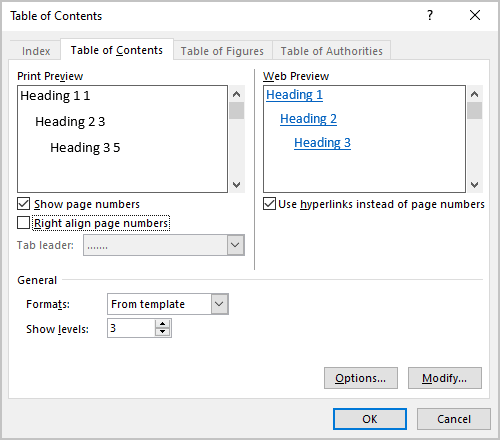The width and height of the screenshot is (500, 440).
Task: Click up arrow of Web Preview scrollbar
Action: (x=474, y=94)
